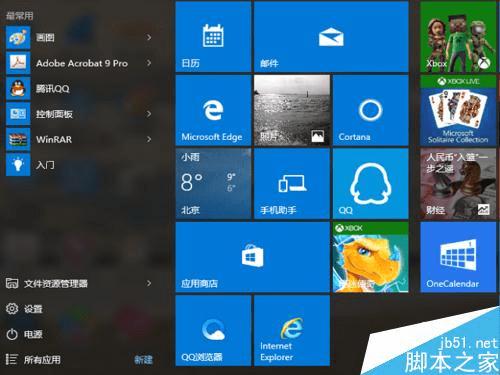Launch the QQ浏览器 tile

[x=213, y=331]
